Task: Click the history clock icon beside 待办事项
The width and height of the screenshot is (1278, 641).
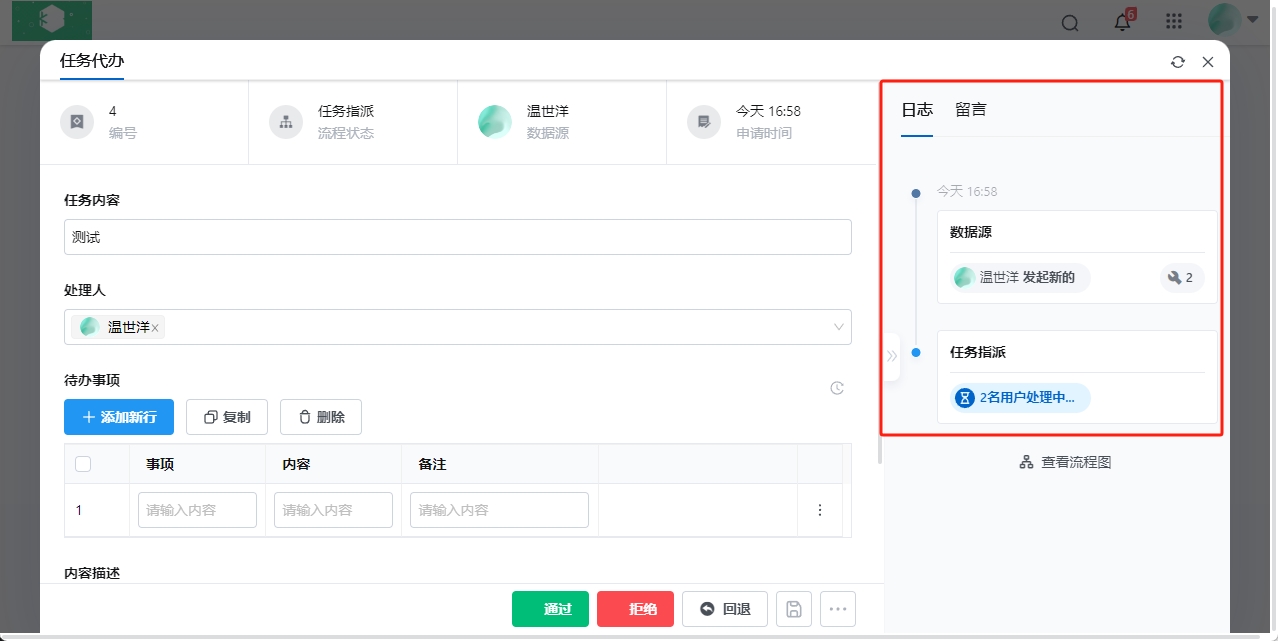Action: (838, 388)
